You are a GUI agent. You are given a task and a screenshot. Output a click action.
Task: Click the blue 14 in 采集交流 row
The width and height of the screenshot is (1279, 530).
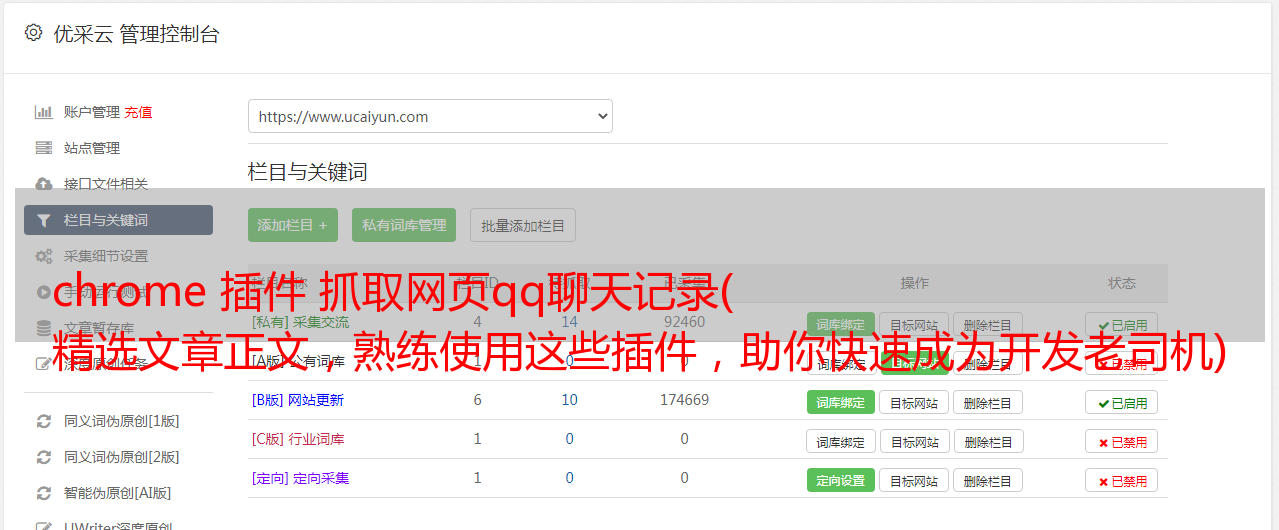point(570,322)
